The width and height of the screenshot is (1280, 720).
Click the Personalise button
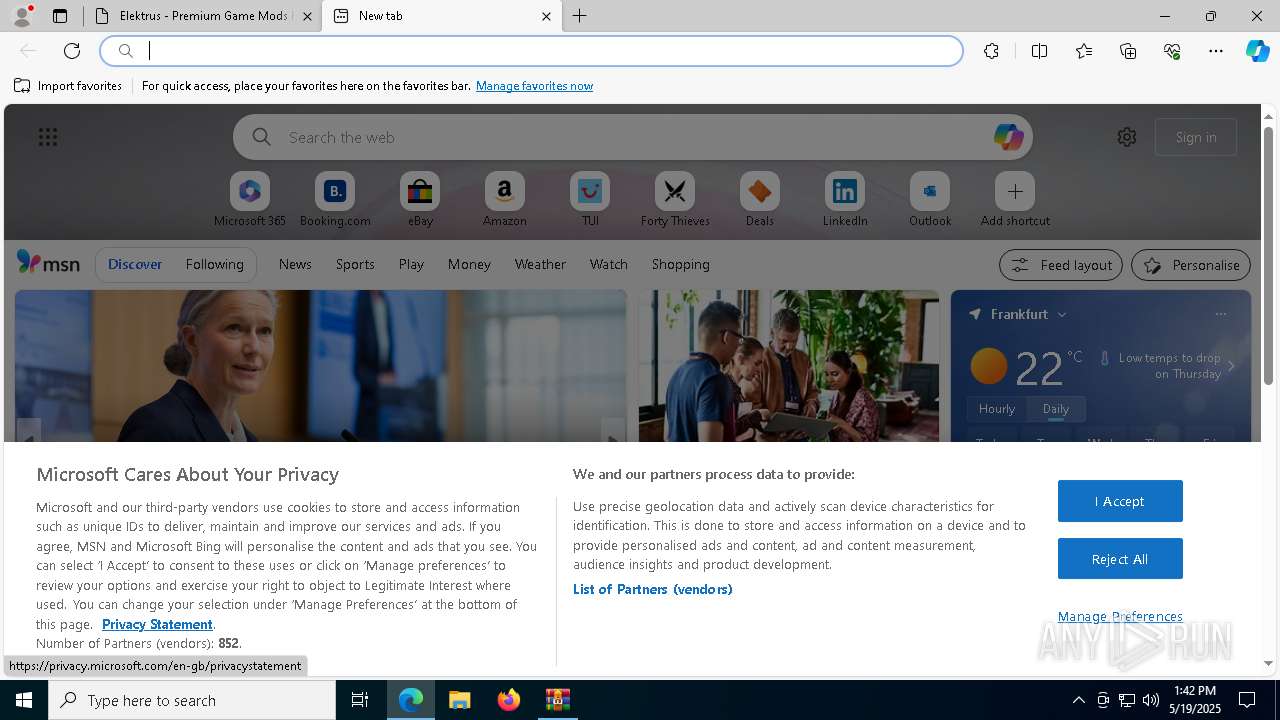(1191, 265)
